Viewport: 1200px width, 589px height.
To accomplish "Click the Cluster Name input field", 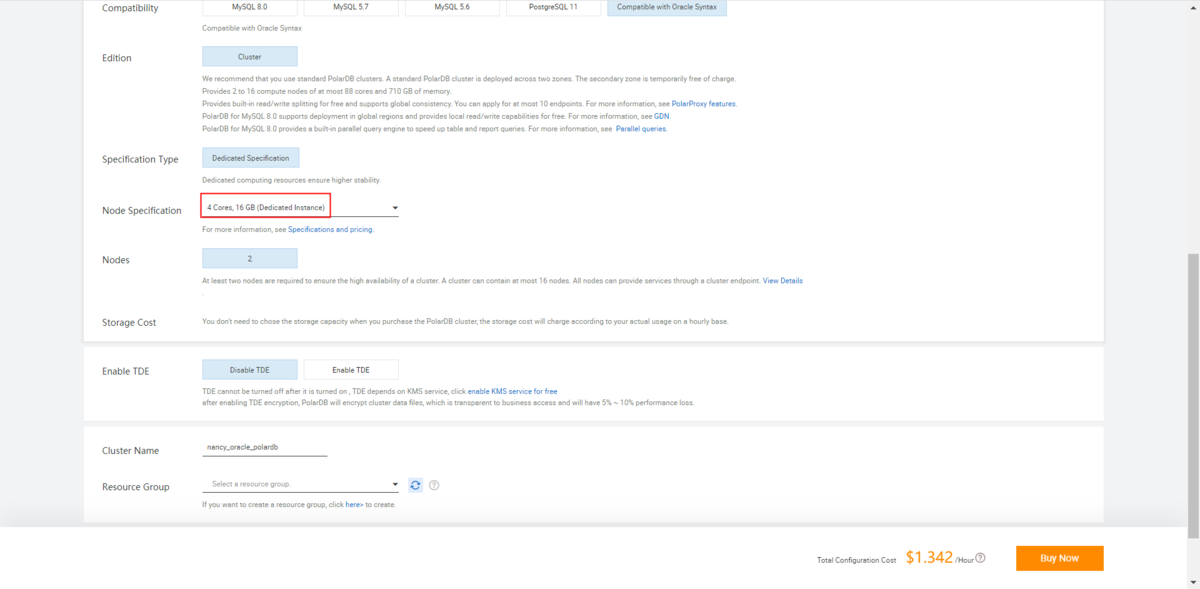I will (x=265, y=448).
